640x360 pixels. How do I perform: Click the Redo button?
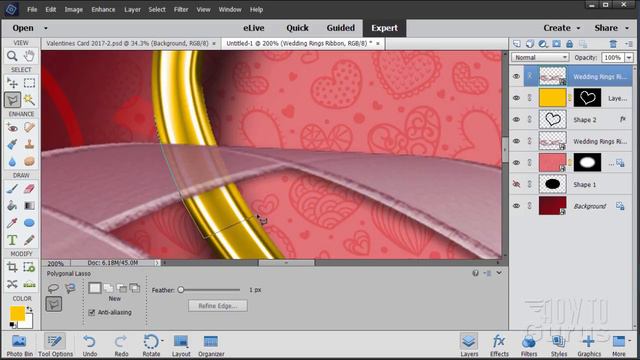pos(121,345)
